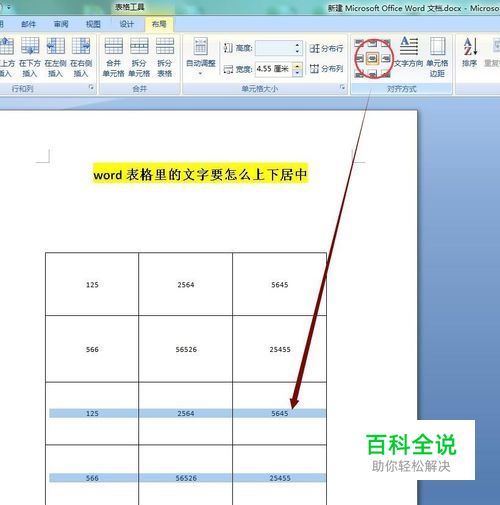
Task: Click the blue-highlighted cell containing 2564
Action: click(x=186, y=413)
